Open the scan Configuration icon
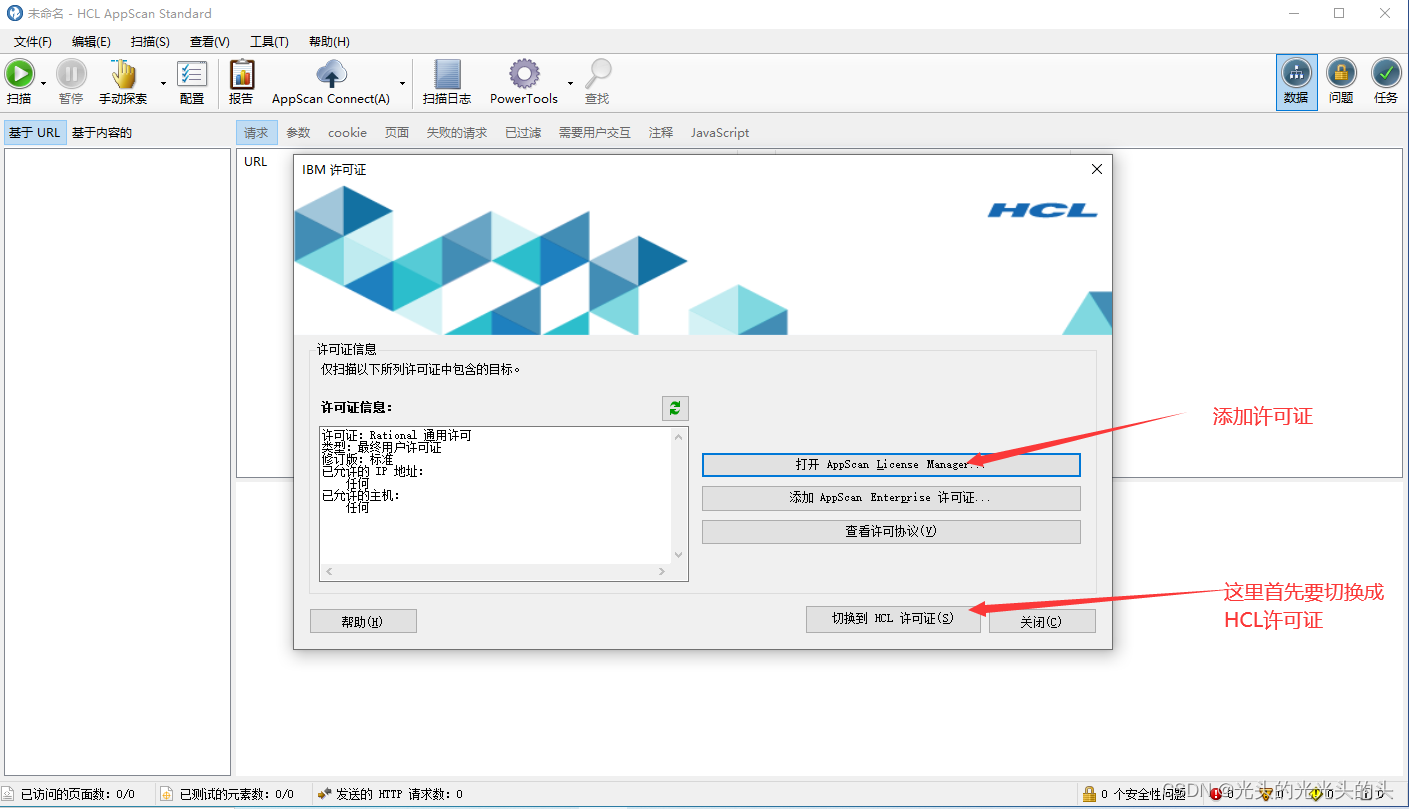This screenshot has height=809, width=1409. pos(192,74)
